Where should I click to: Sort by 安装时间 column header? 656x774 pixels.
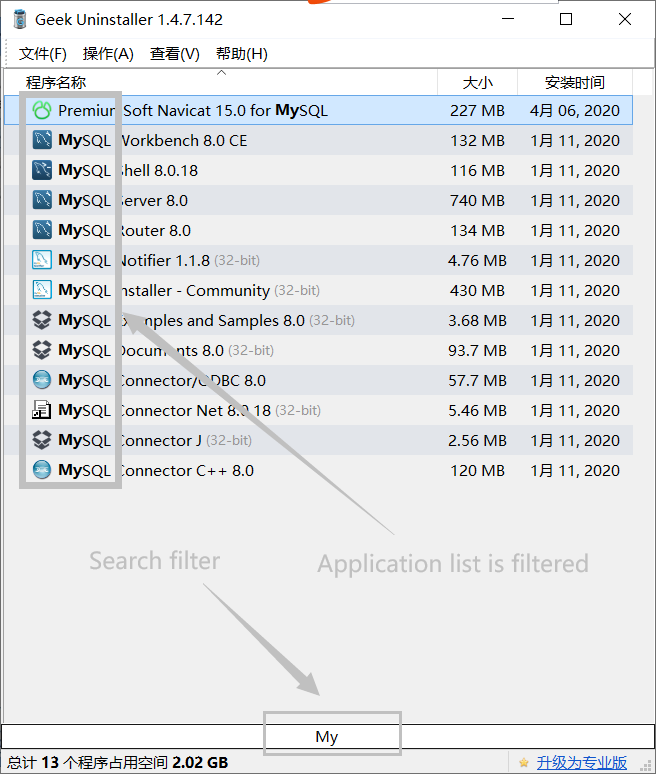coord(575,82)
